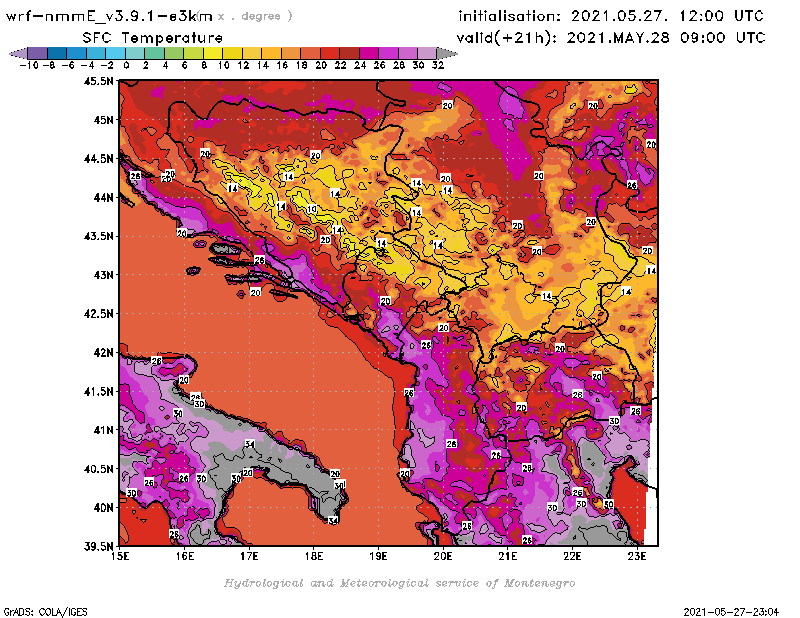Click the '40N' latitude axis label
The width and height of the screenshot is (800, 618).
(103, 508)
